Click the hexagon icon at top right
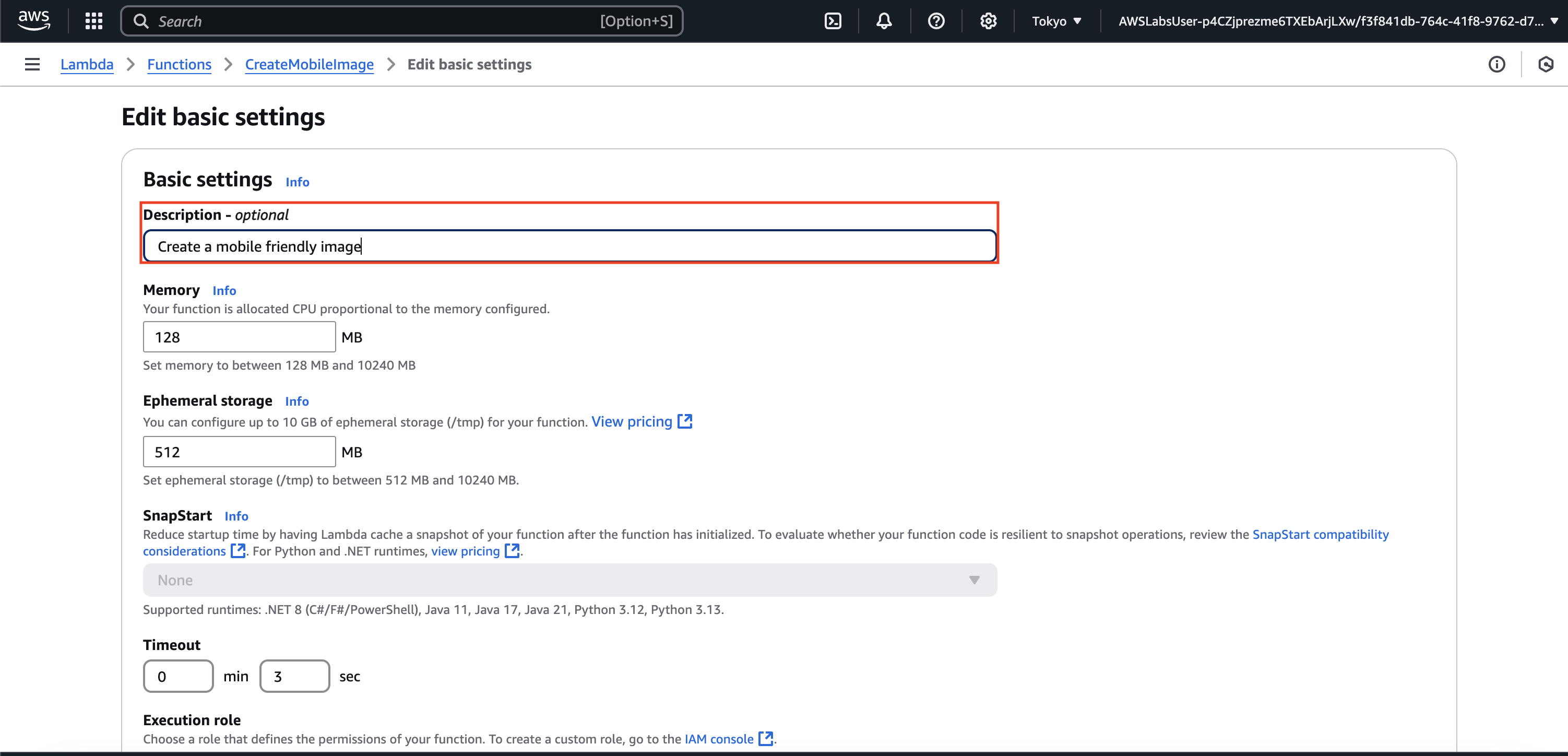 (1546, 65)
